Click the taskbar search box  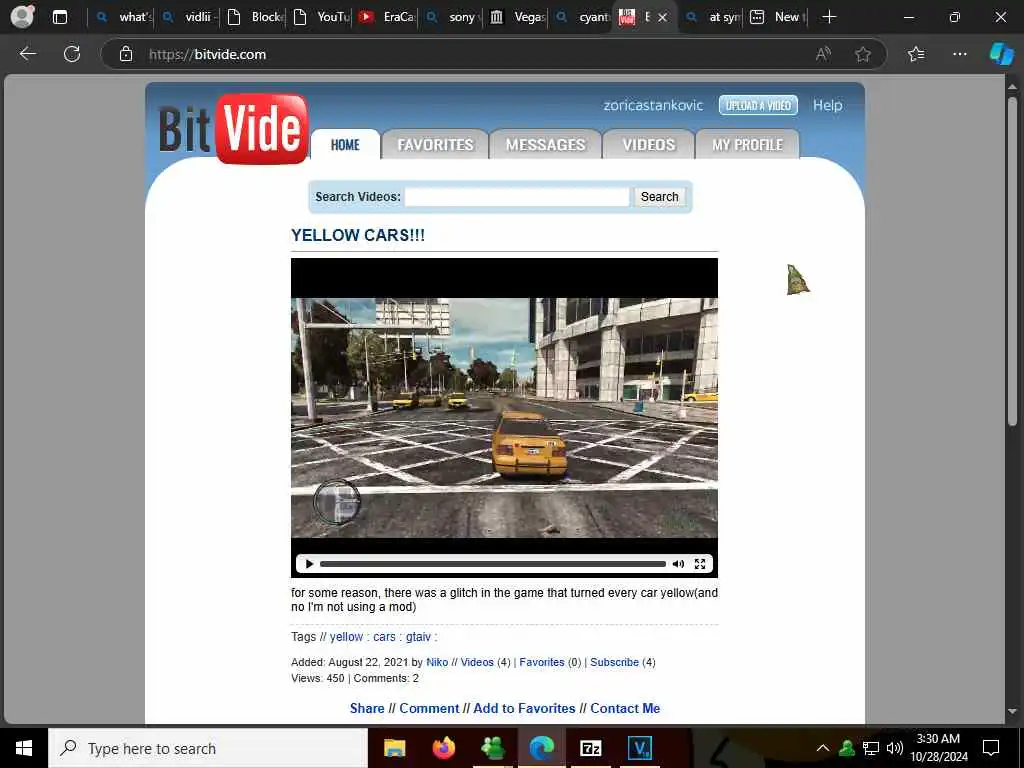208,748
